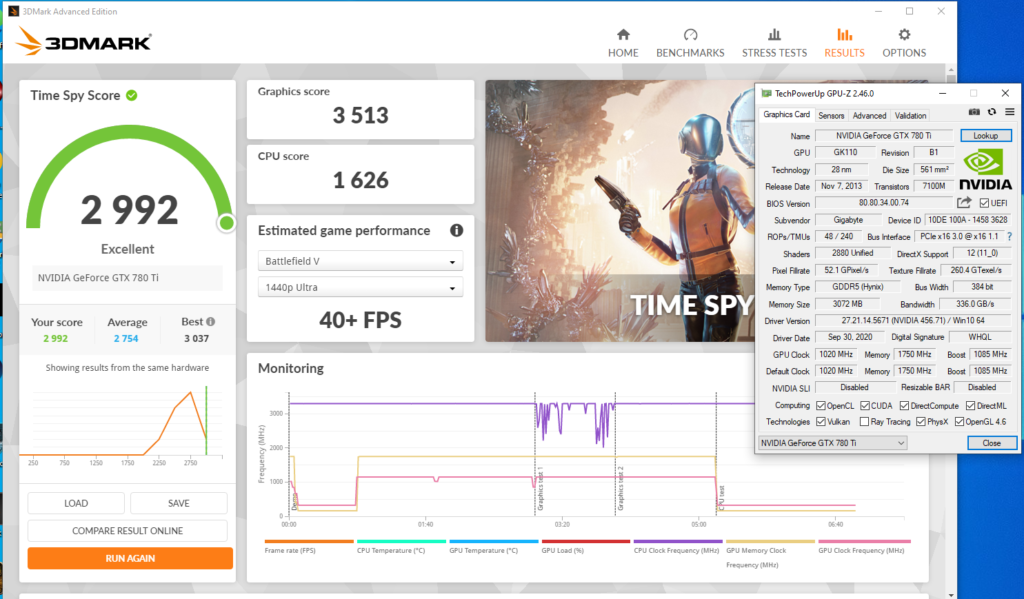Click the orange RUN AGAIN button
This screenshot has width=1024, height=599.
[130, 559]
